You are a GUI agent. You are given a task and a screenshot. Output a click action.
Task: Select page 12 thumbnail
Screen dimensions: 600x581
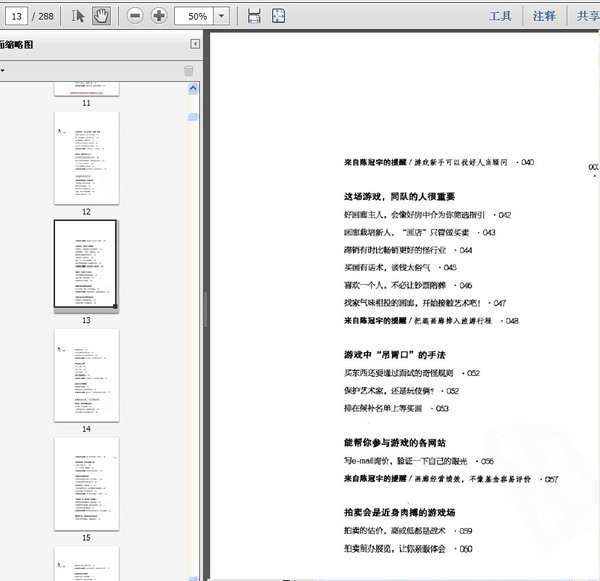86,158
